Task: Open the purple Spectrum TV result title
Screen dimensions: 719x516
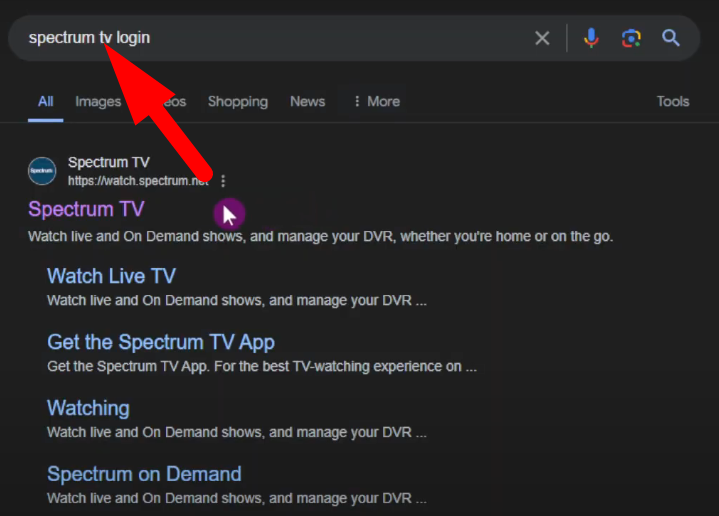Action: click(86, 209)
